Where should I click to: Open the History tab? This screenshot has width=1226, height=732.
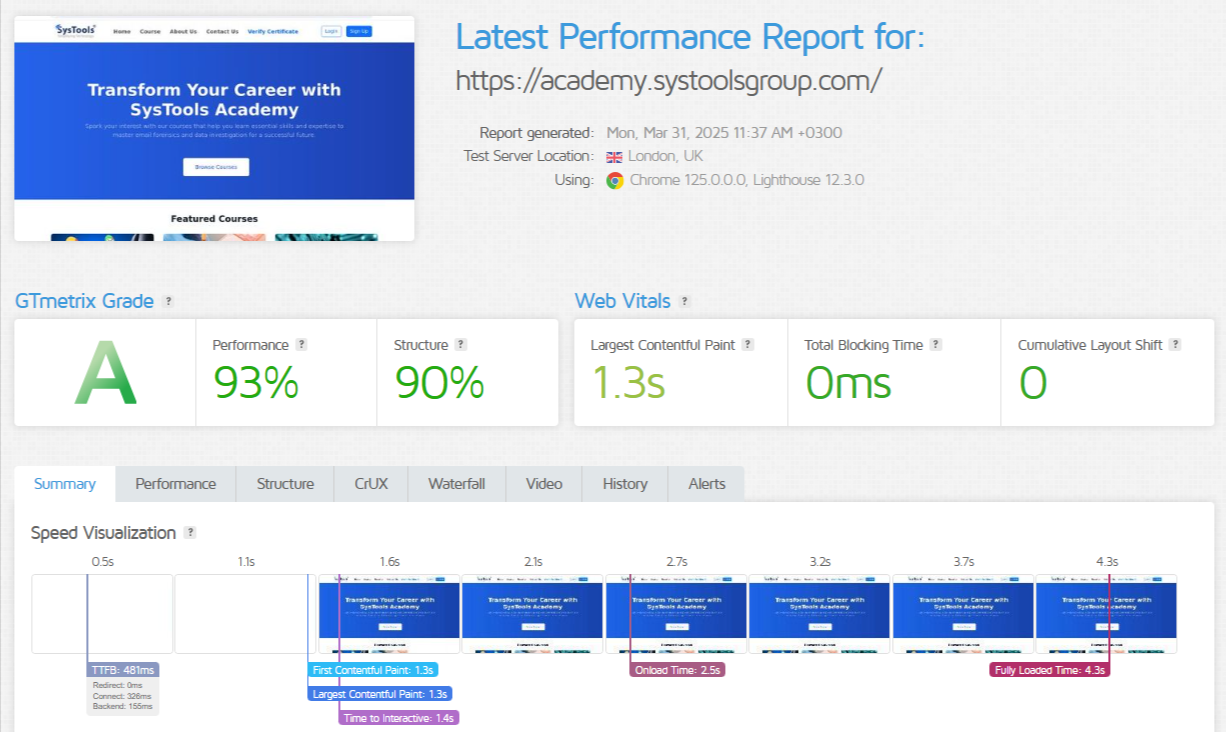click(x=625, y=484)
